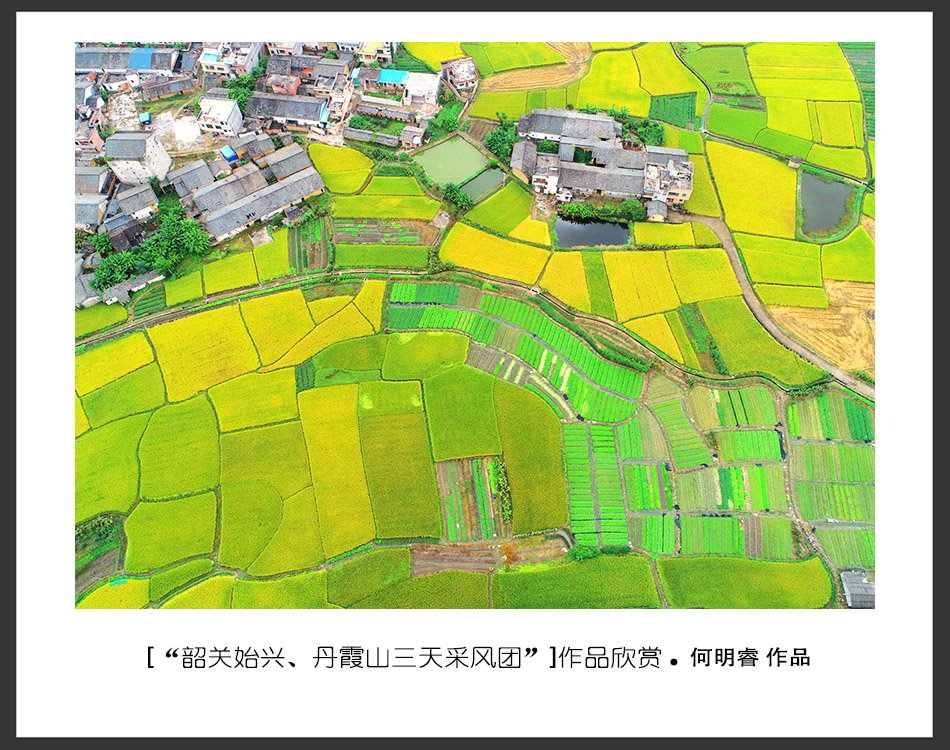Viewport: 950px width, 750px height.
Task: Click the caption text "韶关始兴、丹霞山三天采风团"
Action: pos(351,657)
